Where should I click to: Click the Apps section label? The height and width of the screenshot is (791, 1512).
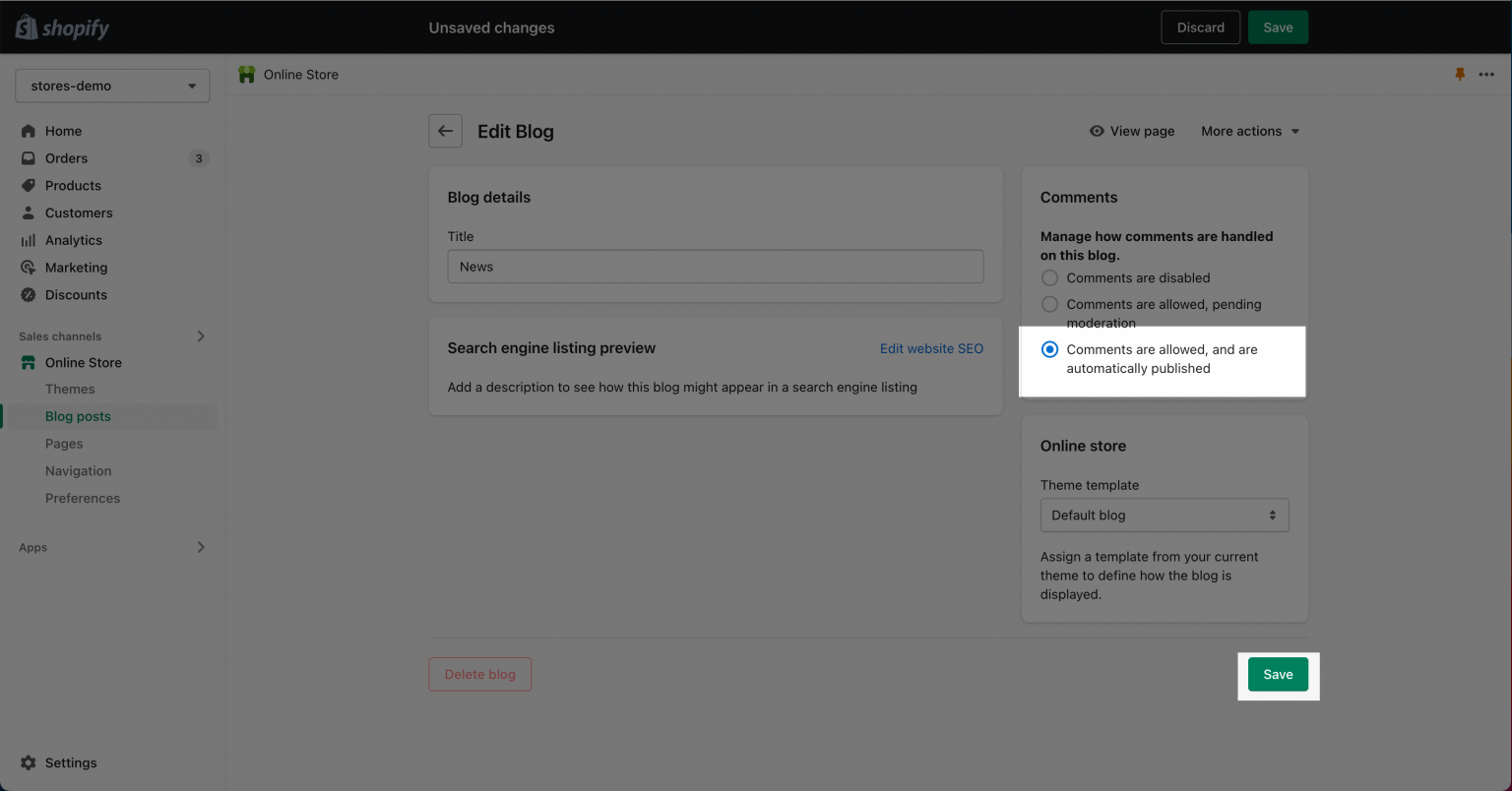[33, 548]
